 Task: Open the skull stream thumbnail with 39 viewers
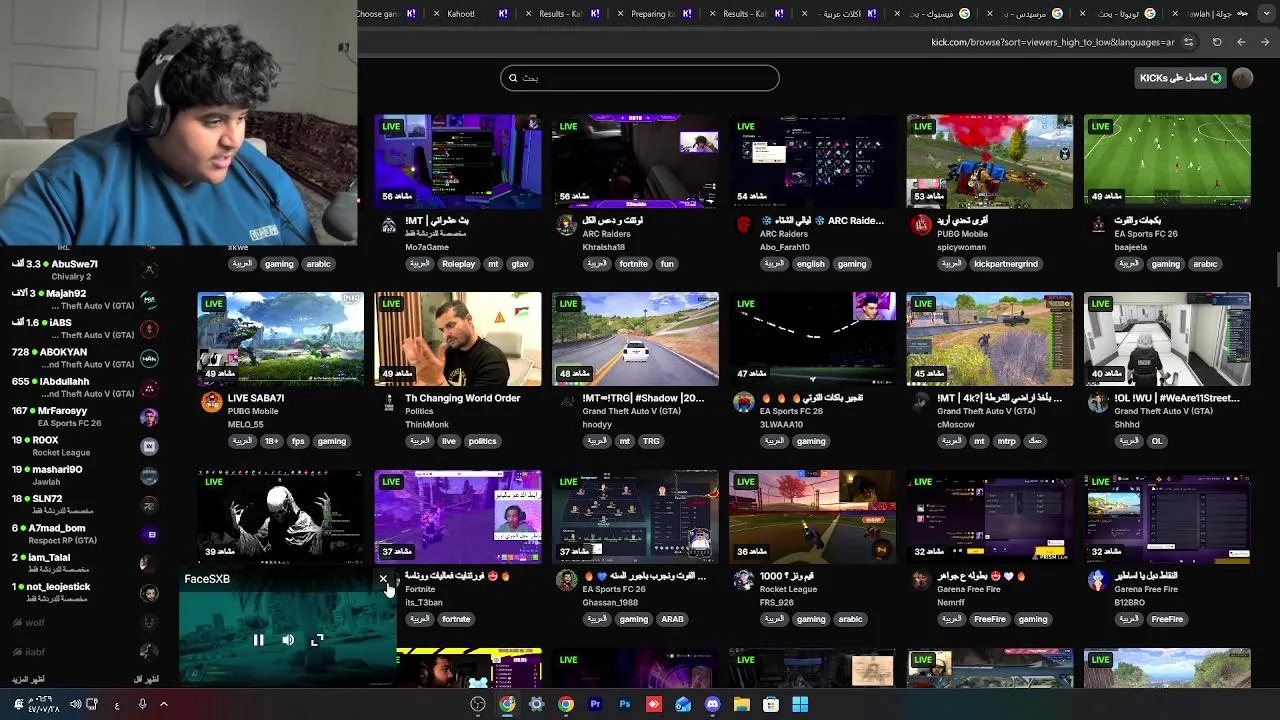click(x=281, y=517)
